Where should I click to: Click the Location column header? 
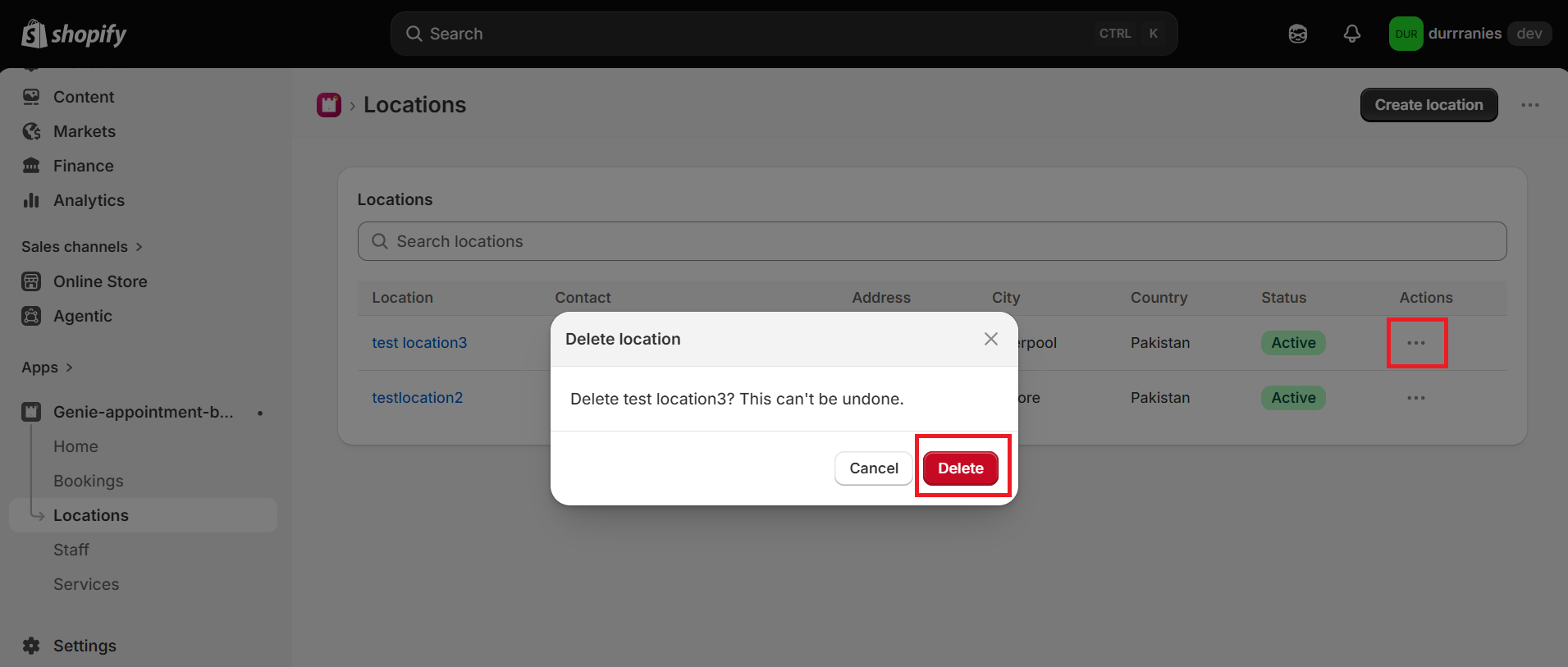click(x=402, y=298)
